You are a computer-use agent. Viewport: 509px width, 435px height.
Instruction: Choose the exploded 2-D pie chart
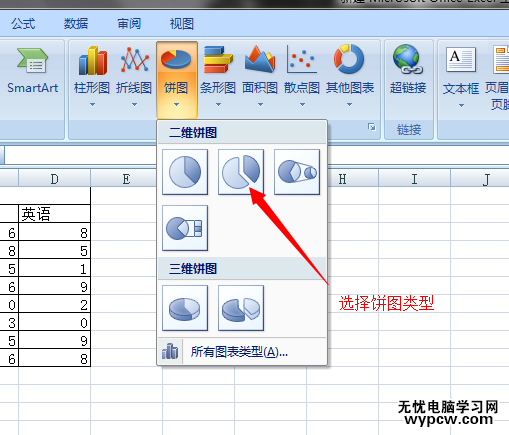241,172
